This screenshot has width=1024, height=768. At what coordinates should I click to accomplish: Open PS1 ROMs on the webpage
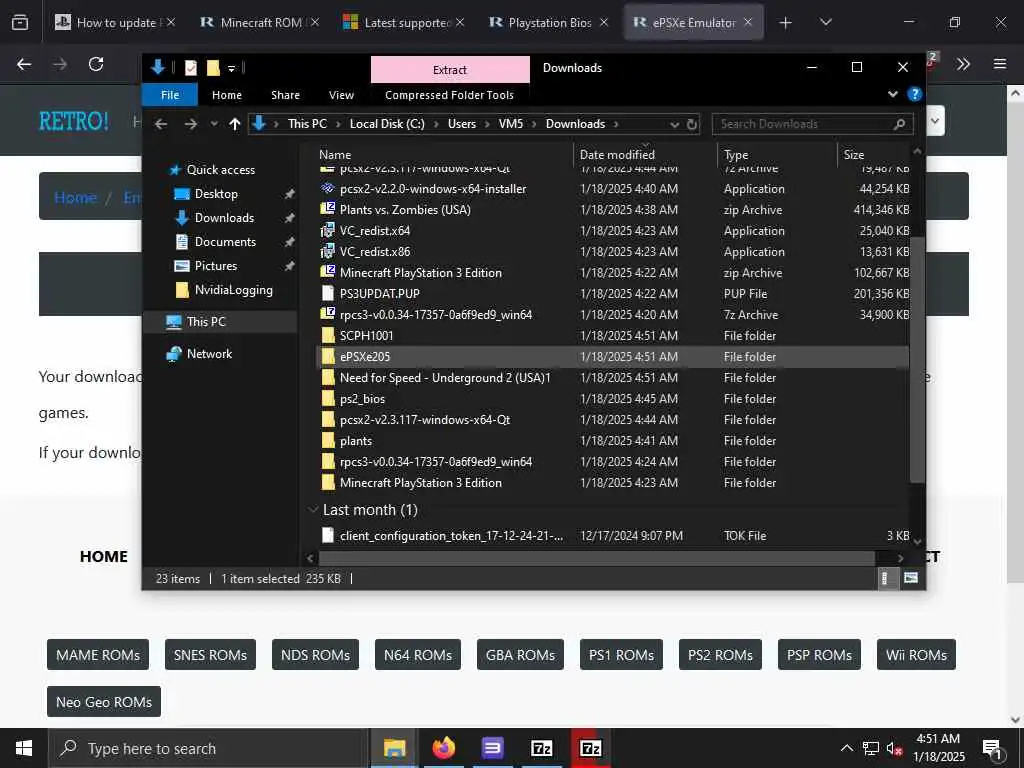(621, 655)
